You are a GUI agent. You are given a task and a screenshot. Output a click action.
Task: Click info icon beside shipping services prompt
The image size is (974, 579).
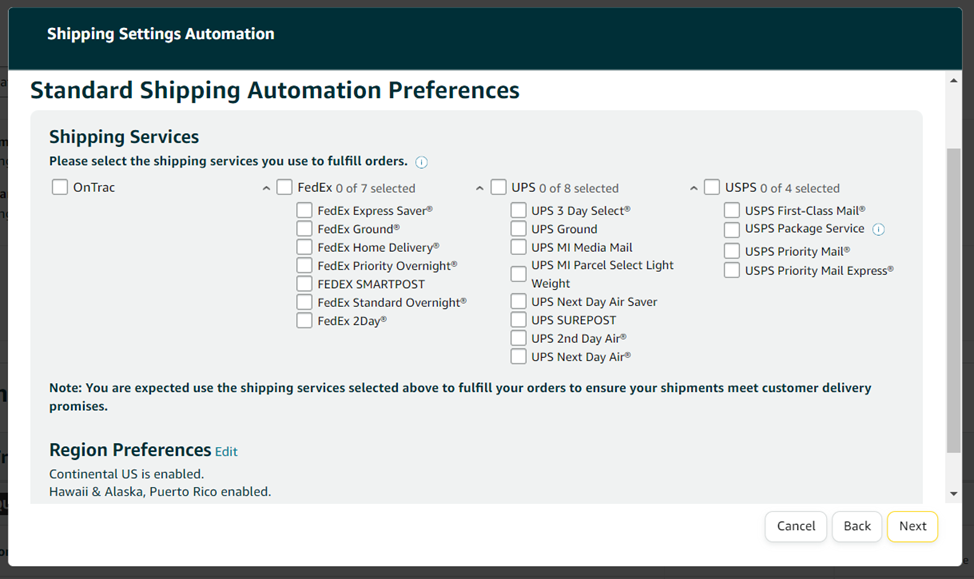pos(421,162)
